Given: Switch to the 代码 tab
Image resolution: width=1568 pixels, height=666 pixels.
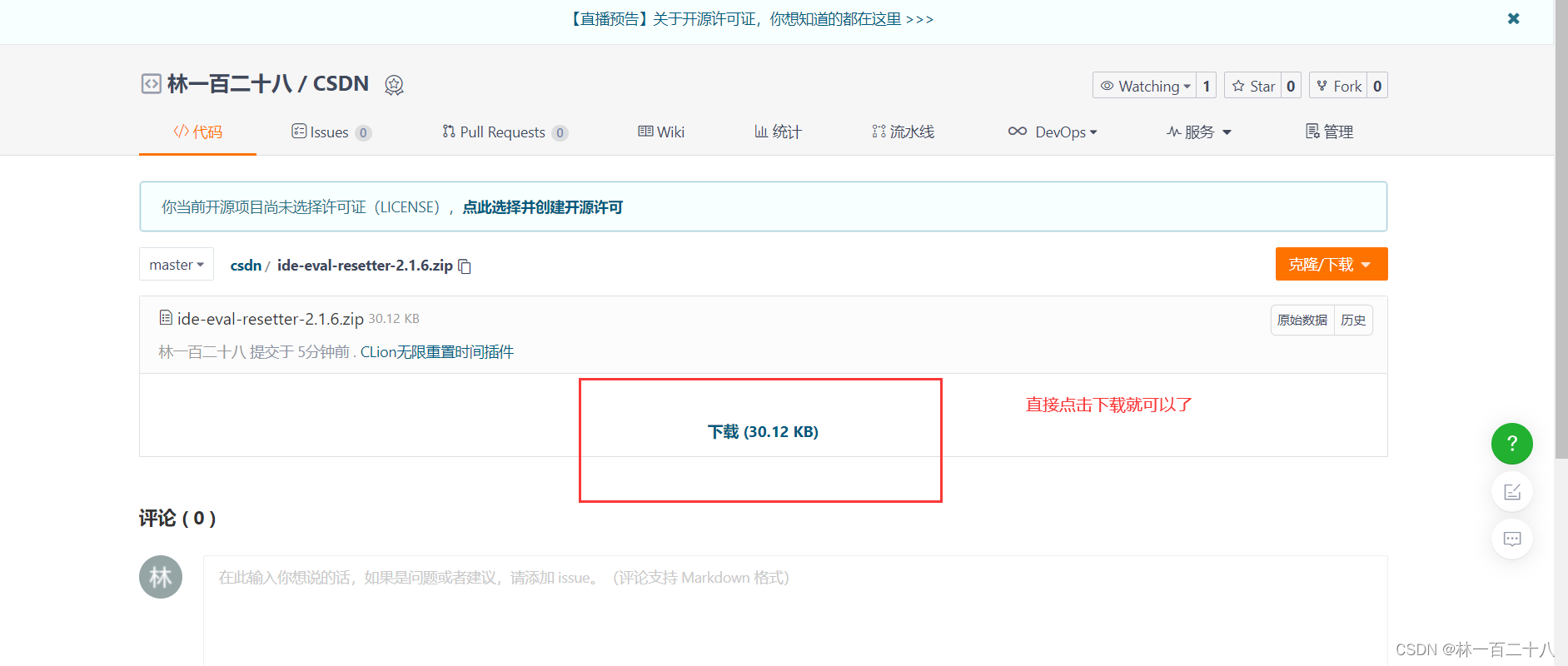Looking at the screenshot, I should 197,132.
